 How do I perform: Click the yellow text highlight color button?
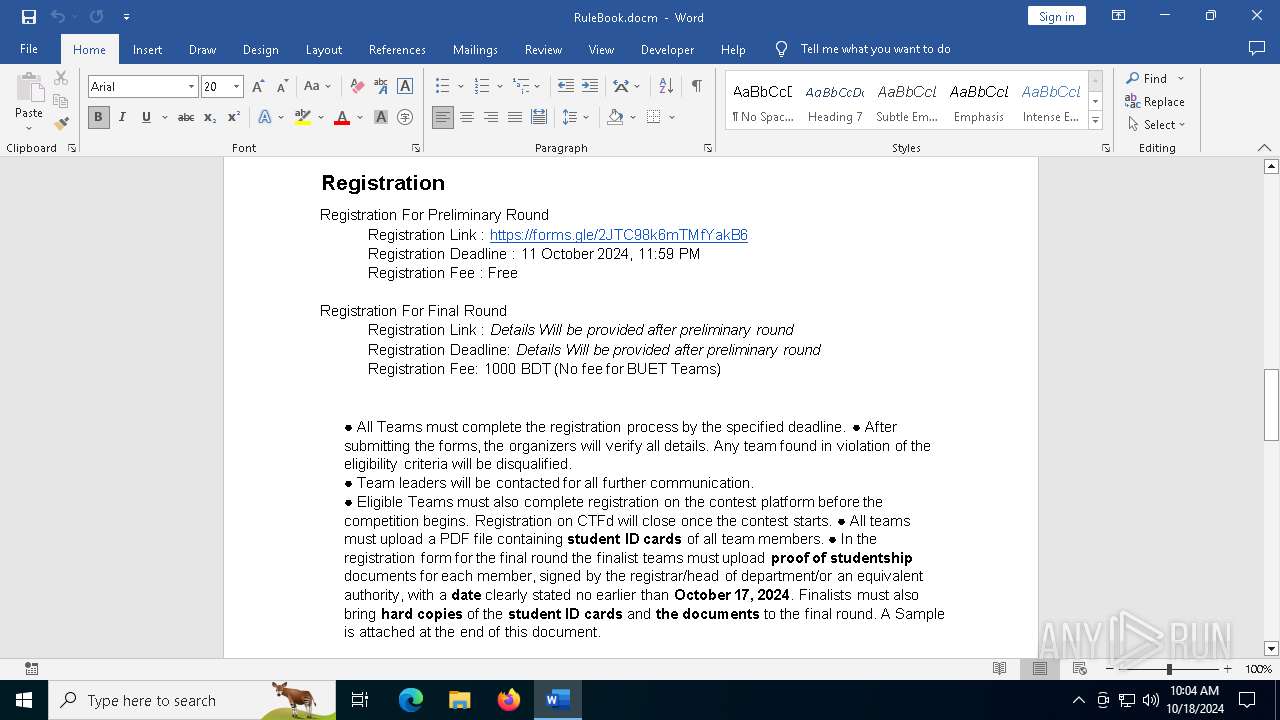(303, 117)
